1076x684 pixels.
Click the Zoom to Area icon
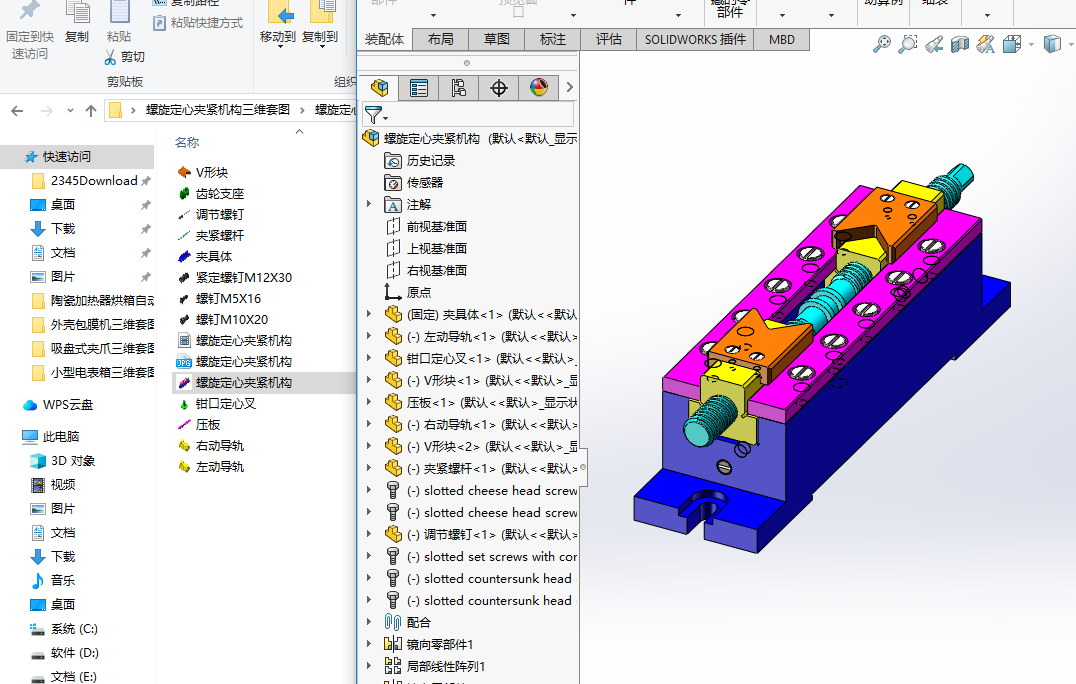(x=907, y=44)
